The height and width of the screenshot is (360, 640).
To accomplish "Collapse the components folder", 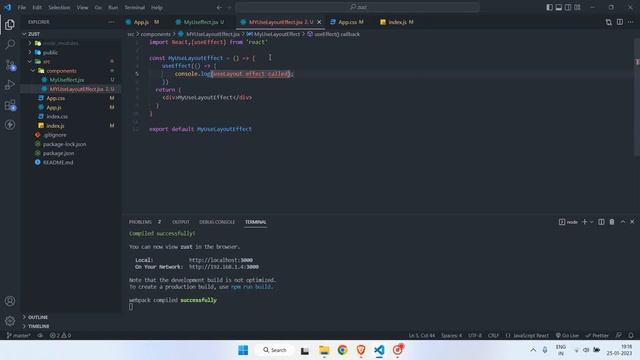I will [33, 71].
